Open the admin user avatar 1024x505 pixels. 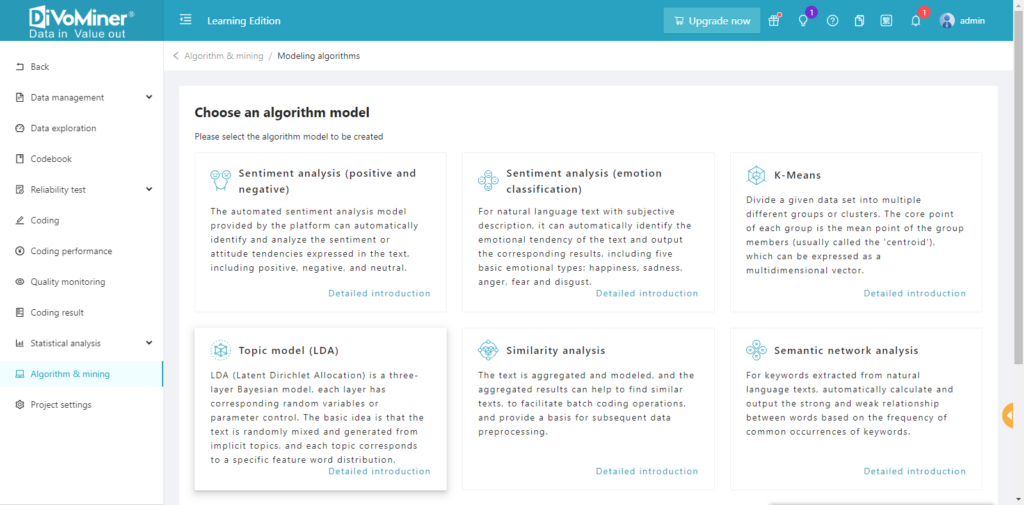(947, 20)
